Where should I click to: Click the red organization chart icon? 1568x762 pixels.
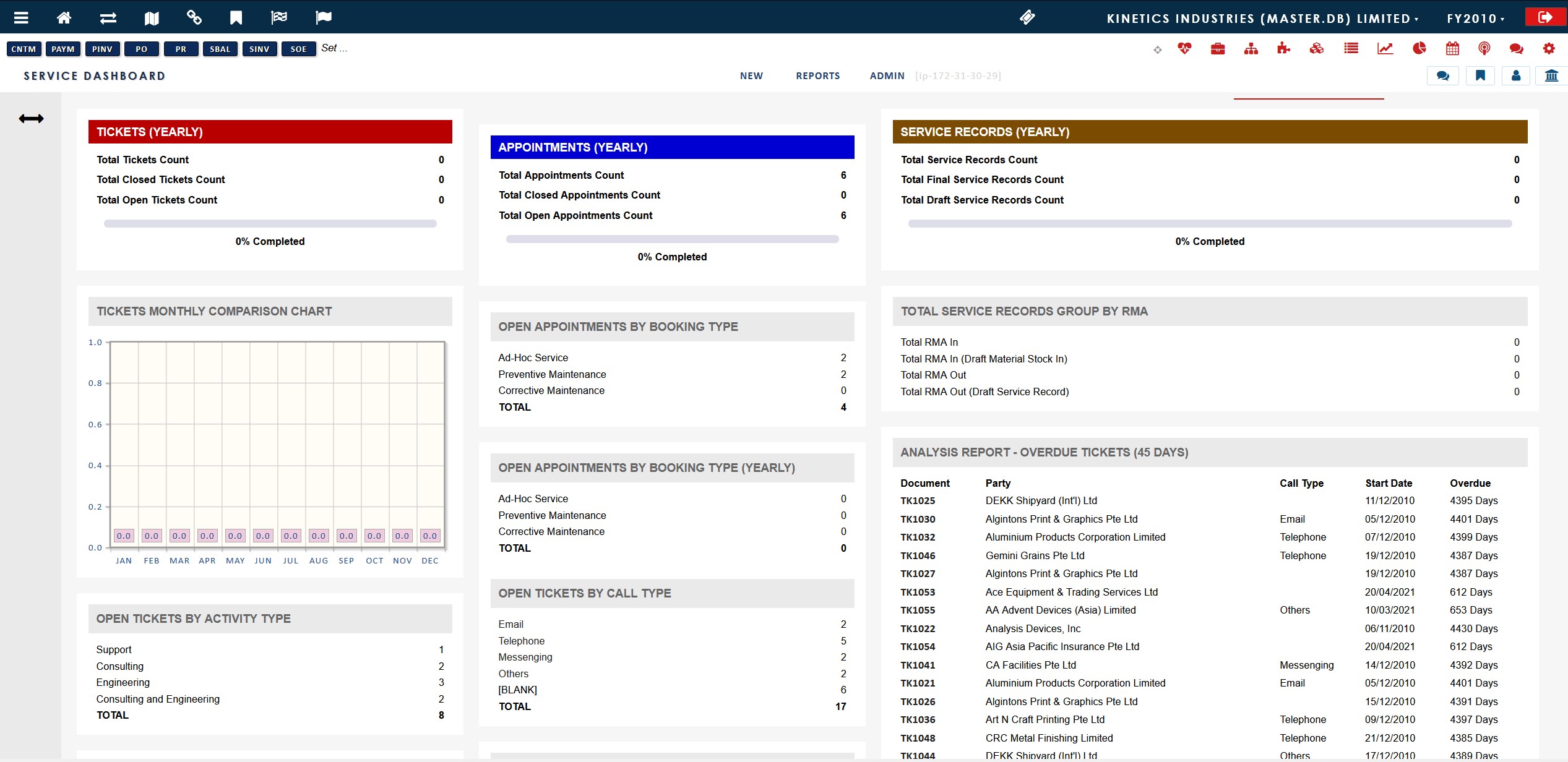coord(1251,48)
